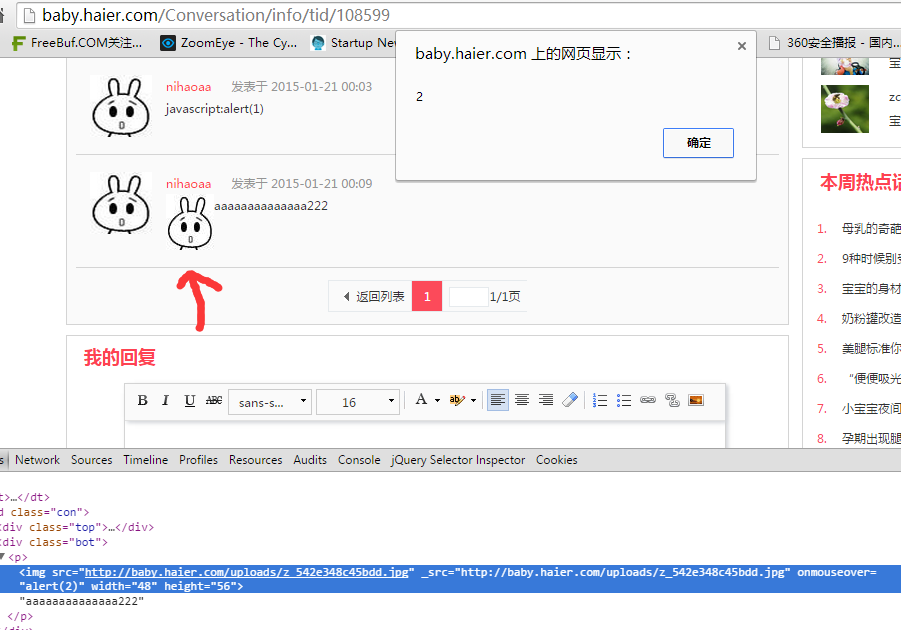
Task: Switch to the Audits devtools tab
Action: (310, 460)
